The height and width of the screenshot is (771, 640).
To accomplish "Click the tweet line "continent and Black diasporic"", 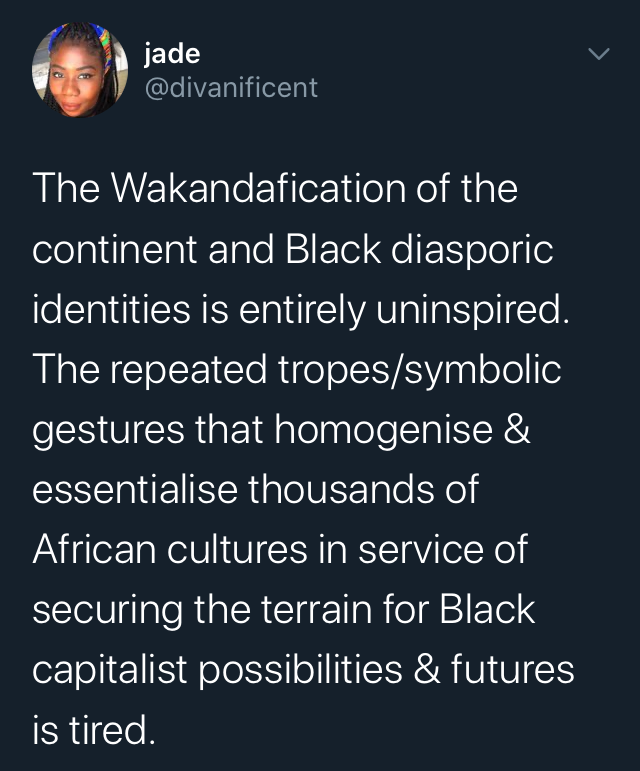I will (292, 249).
